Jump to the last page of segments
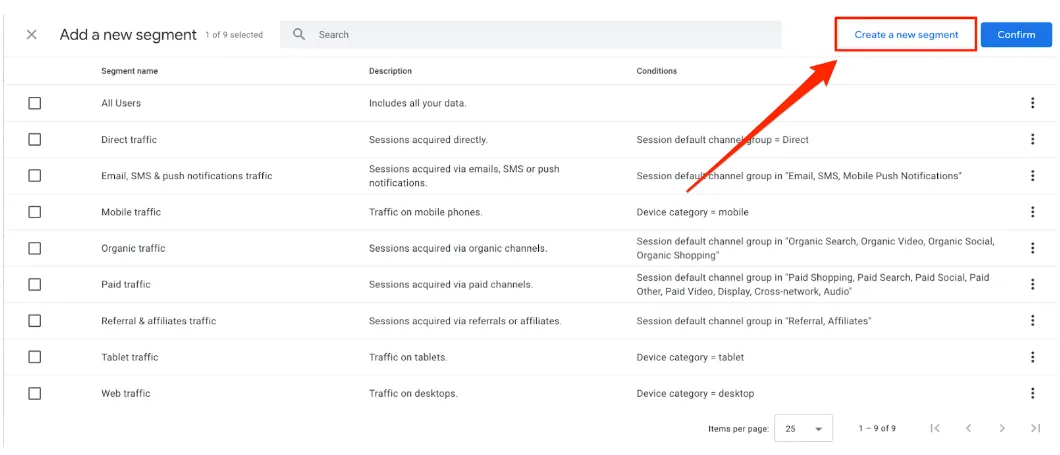This screenshot has width=1060, height=455. click(x=1035, y=428)
